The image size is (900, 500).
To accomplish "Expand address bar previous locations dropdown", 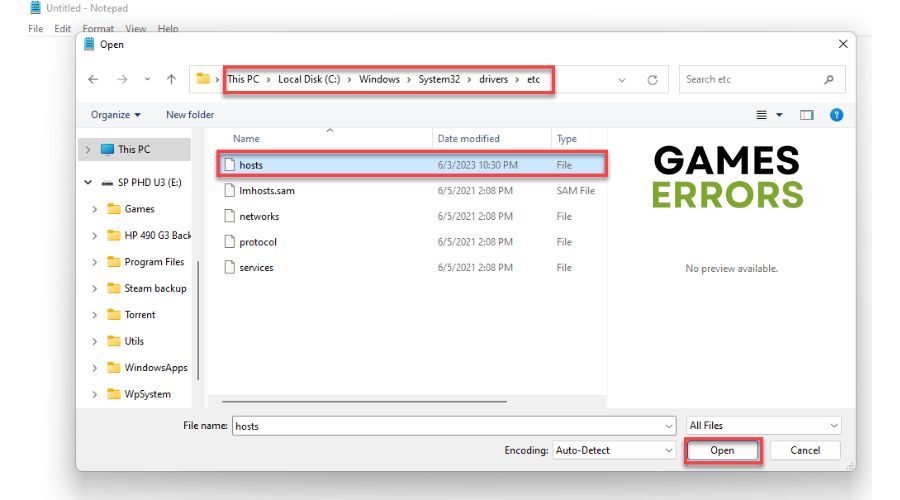I will pyautogui.click(x=622, y=80).
